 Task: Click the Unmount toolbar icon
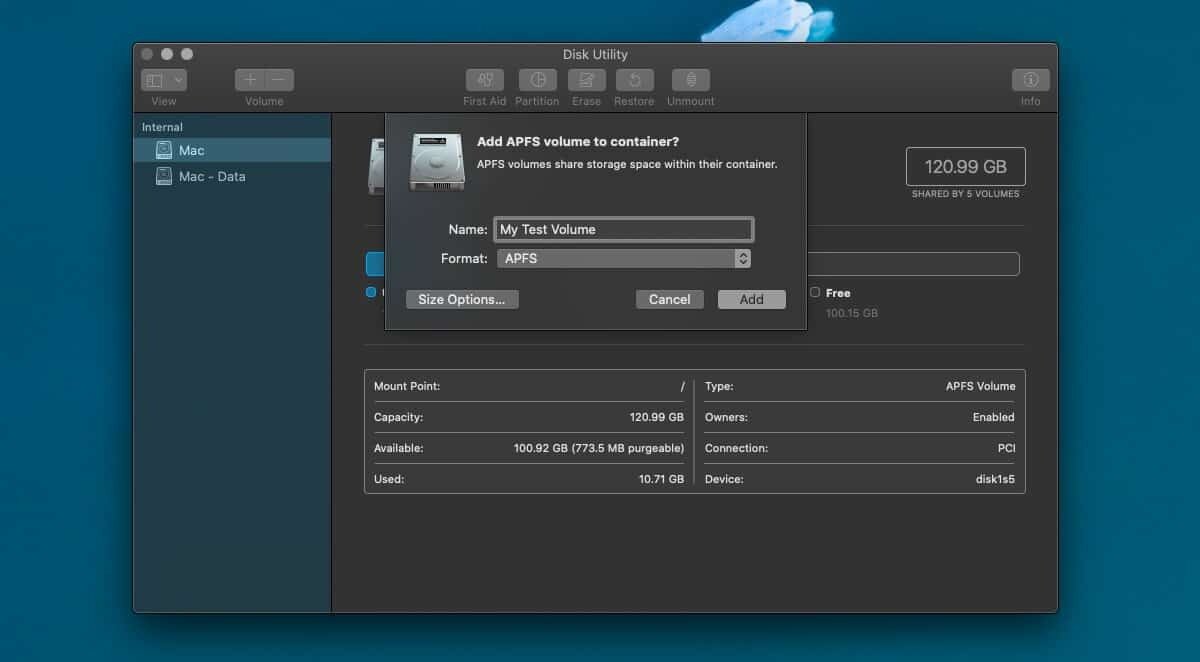(690, 80)
